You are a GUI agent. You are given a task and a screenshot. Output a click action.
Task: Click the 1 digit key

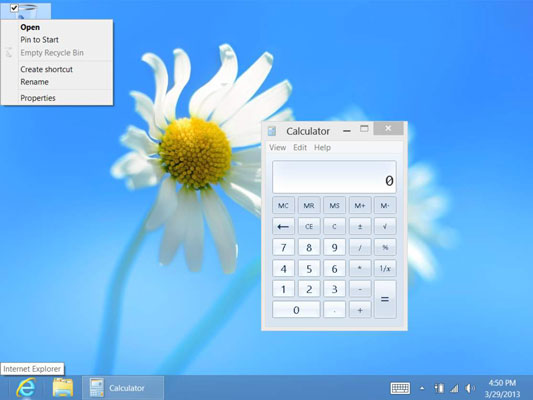283,289
